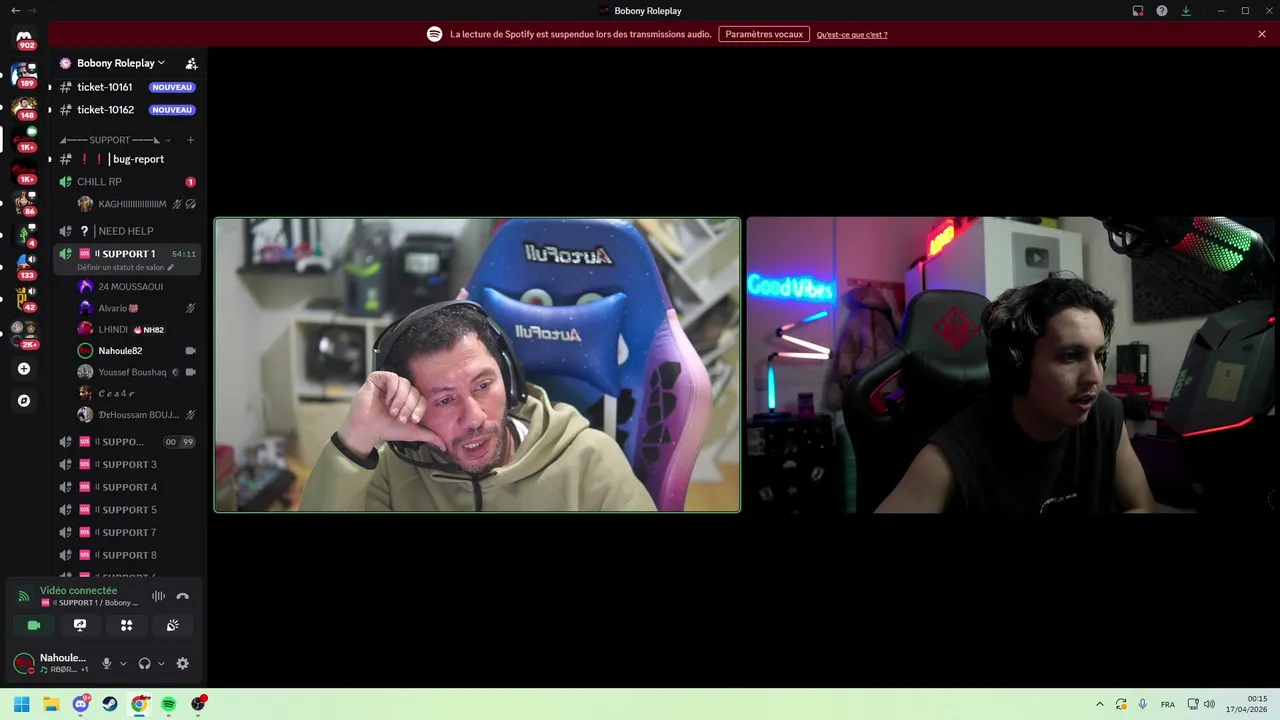The width and height of the screenshot is (1280, 720).
Task: Open the server with the 189 badge
Action: click(24, 75)
